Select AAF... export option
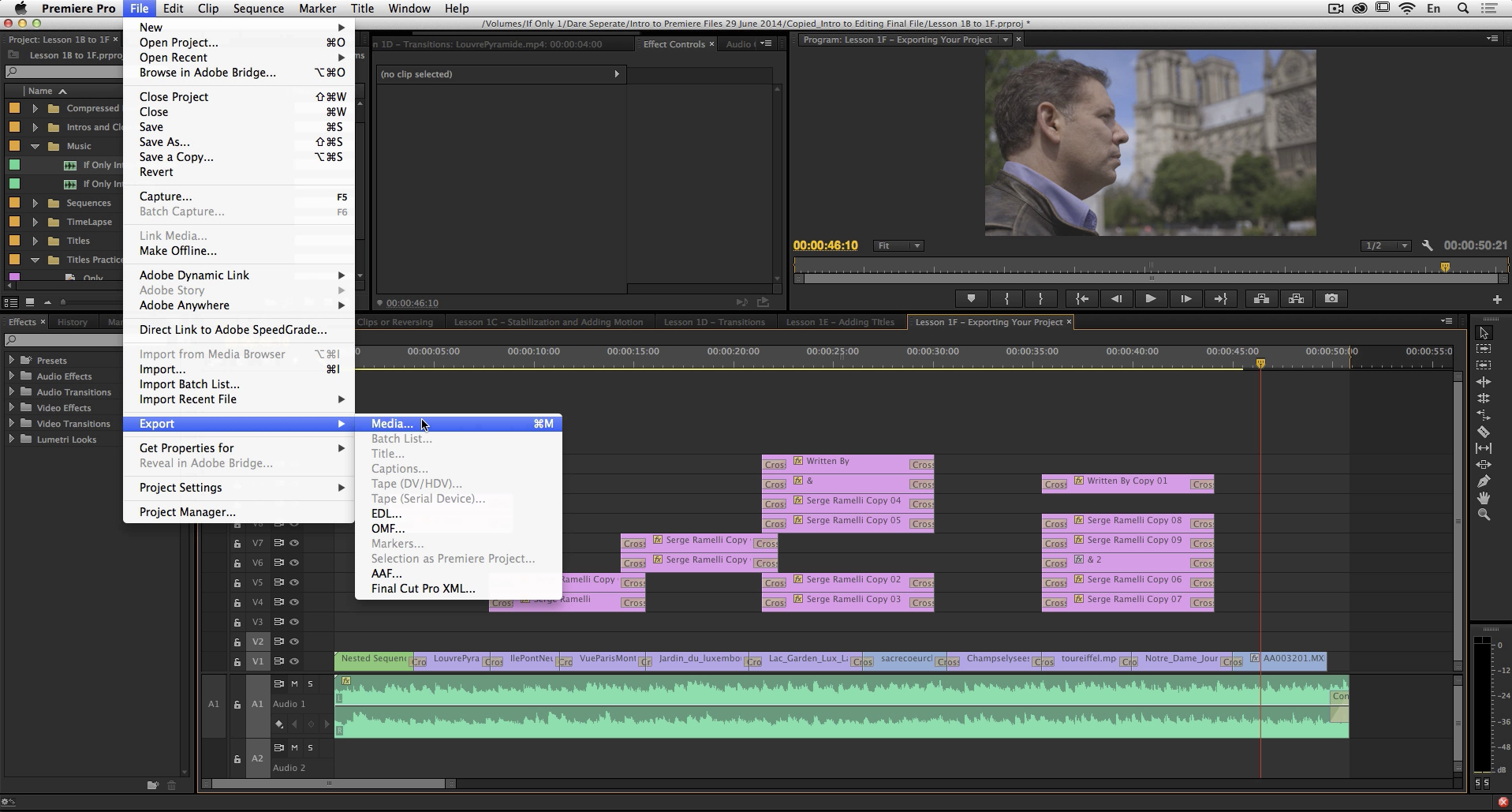 pos(458,574)
